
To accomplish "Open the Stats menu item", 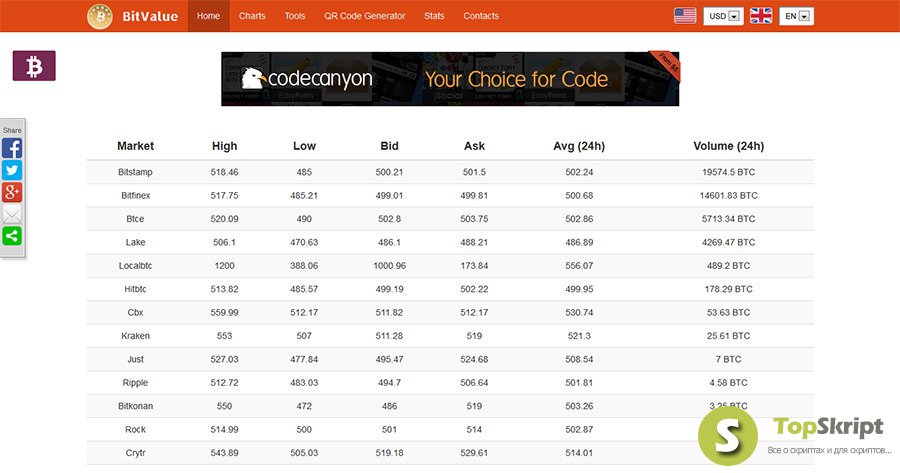I will (434, 16).
